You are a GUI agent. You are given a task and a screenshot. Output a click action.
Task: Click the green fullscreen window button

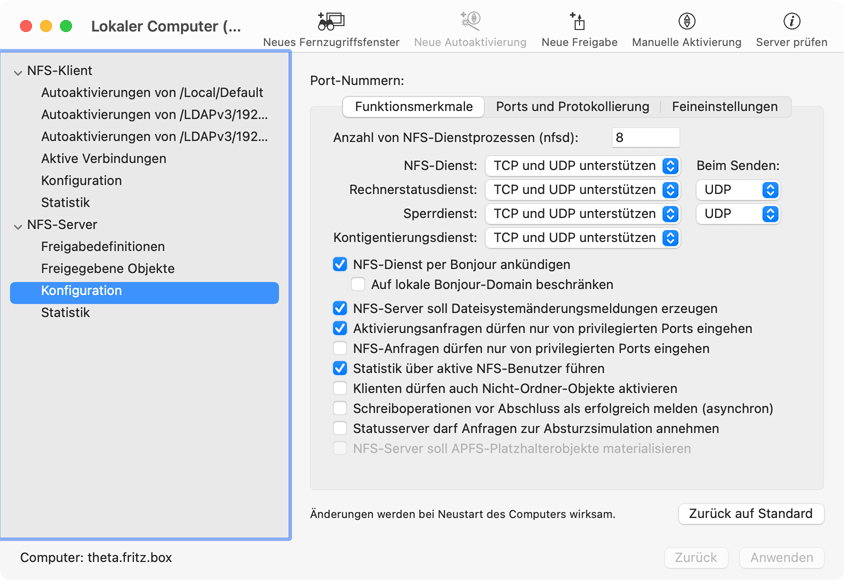point(66,26)
